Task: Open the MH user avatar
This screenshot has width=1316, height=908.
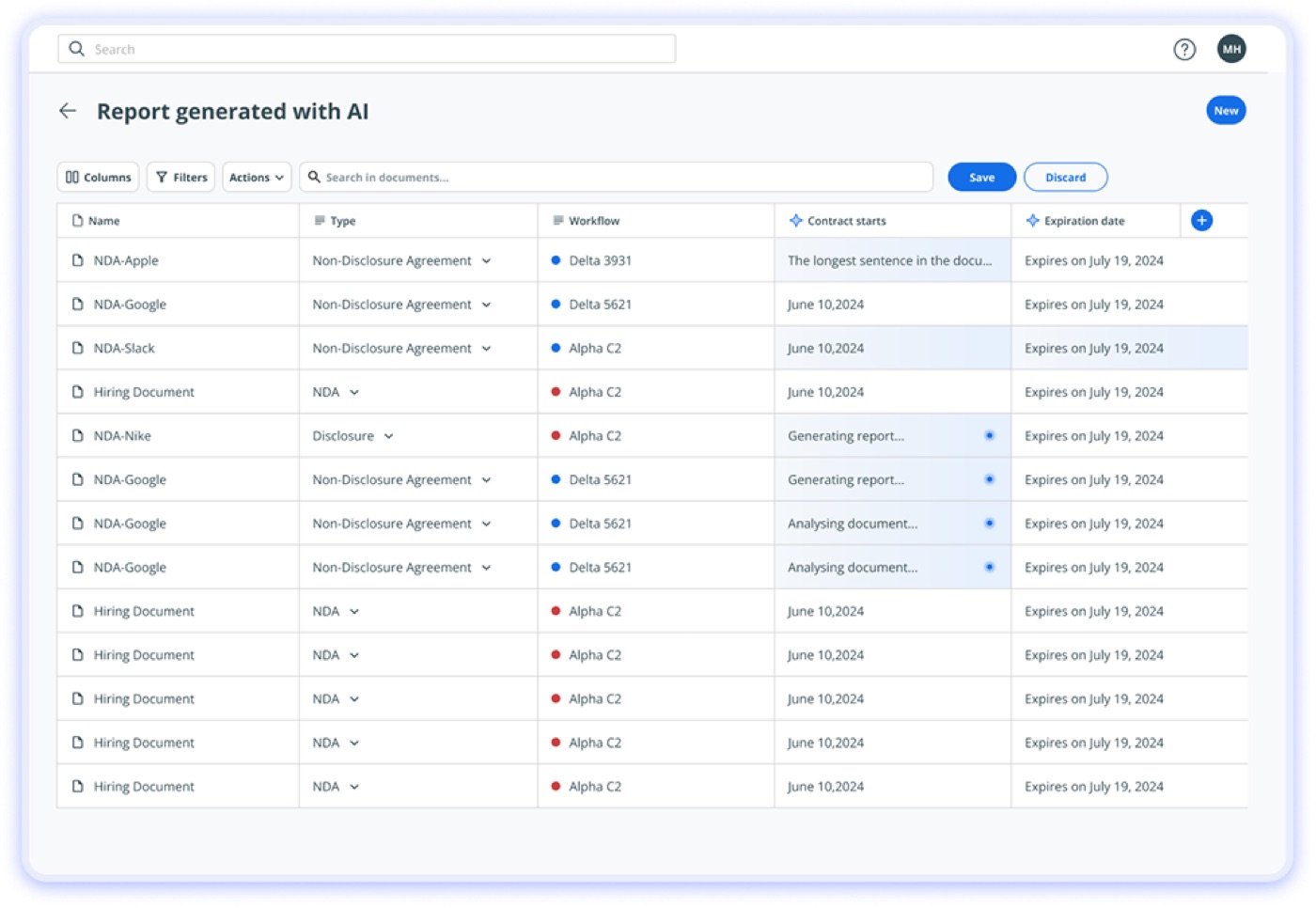Action: [x=1231, y=49]
